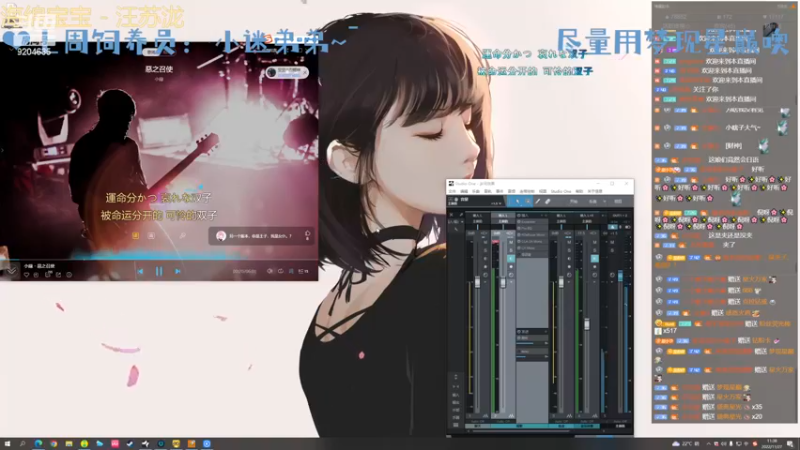Mute the Main output channel
800x450 pixels.
612,242
